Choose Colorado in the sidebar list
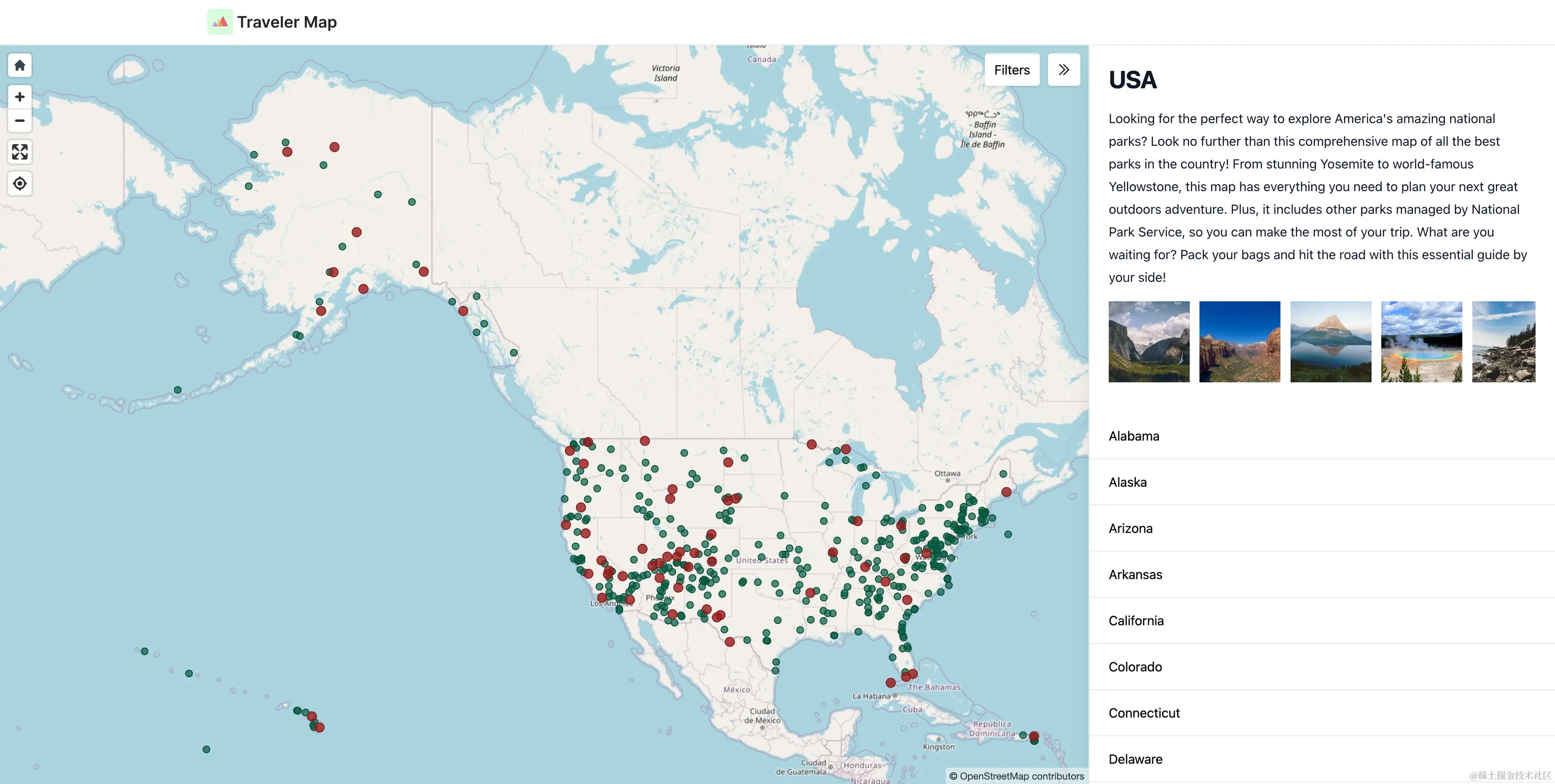1555x784 pixels. [x=1135, y=667]
